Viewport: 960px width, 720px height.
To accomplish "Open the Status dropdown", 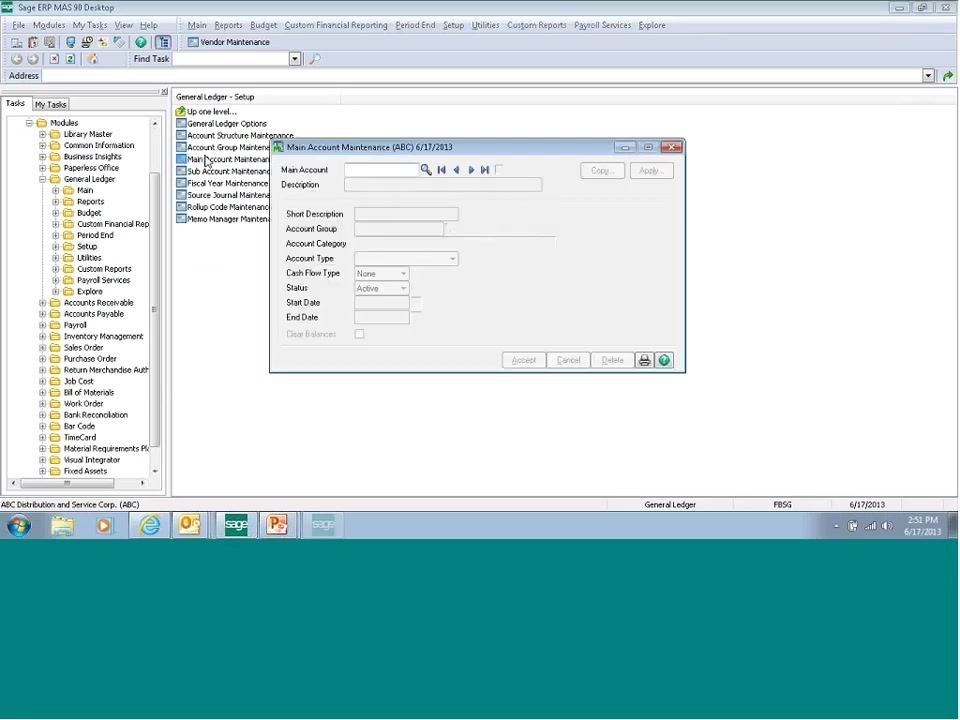I will (403, 288).
